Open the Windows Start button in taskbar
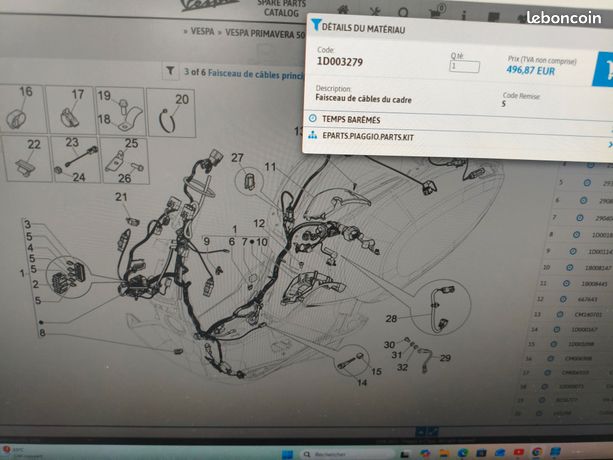Image resolution: width=613 pixels, height=460 pixels. coord(287,454)
